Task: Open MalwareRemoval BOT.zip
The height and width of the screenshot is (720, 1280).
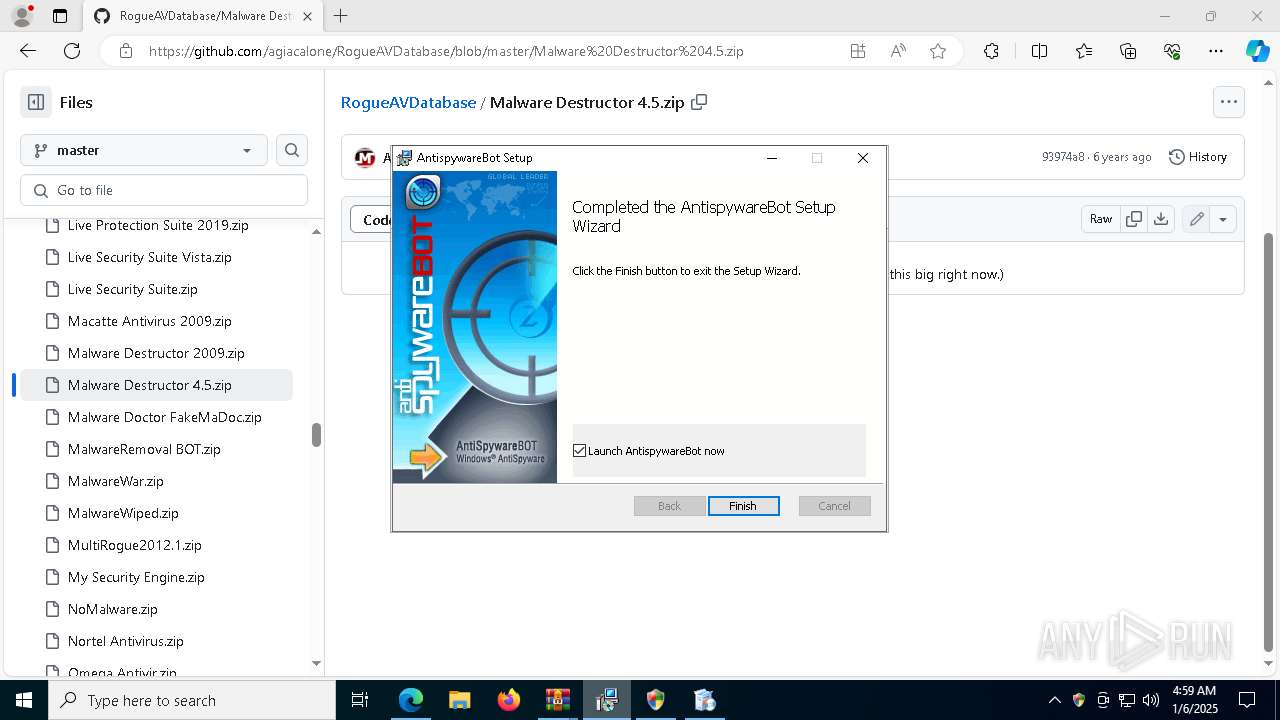Action: [144, 449]
